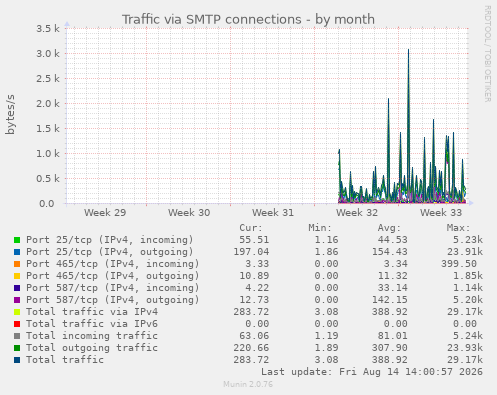Screen dimensions: 497x395
Task: Click the 'Week 29' axis label
Action: pyautogui.click(x=105, y=213)
